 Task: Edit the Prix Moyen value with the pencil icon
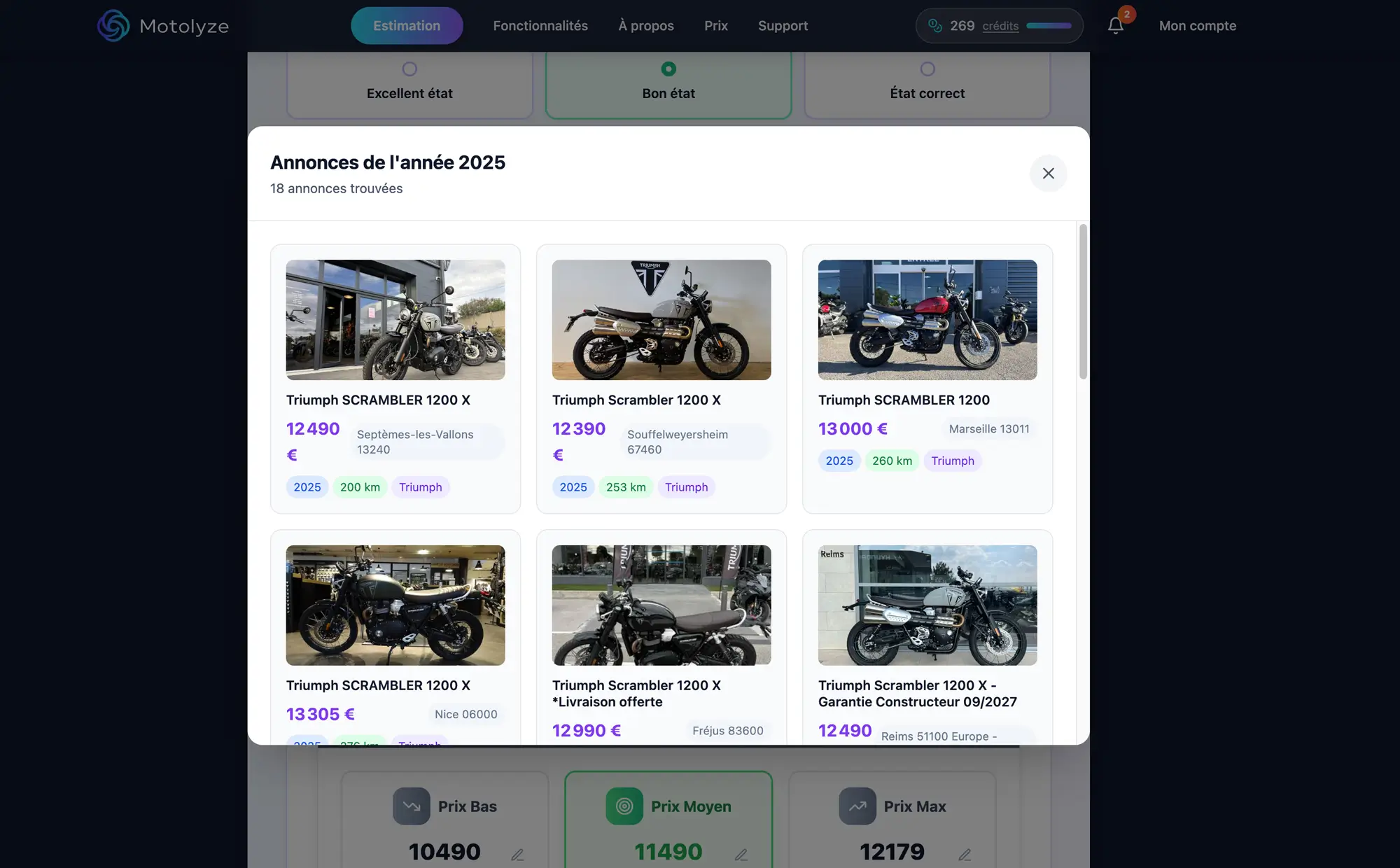[741, 855]
